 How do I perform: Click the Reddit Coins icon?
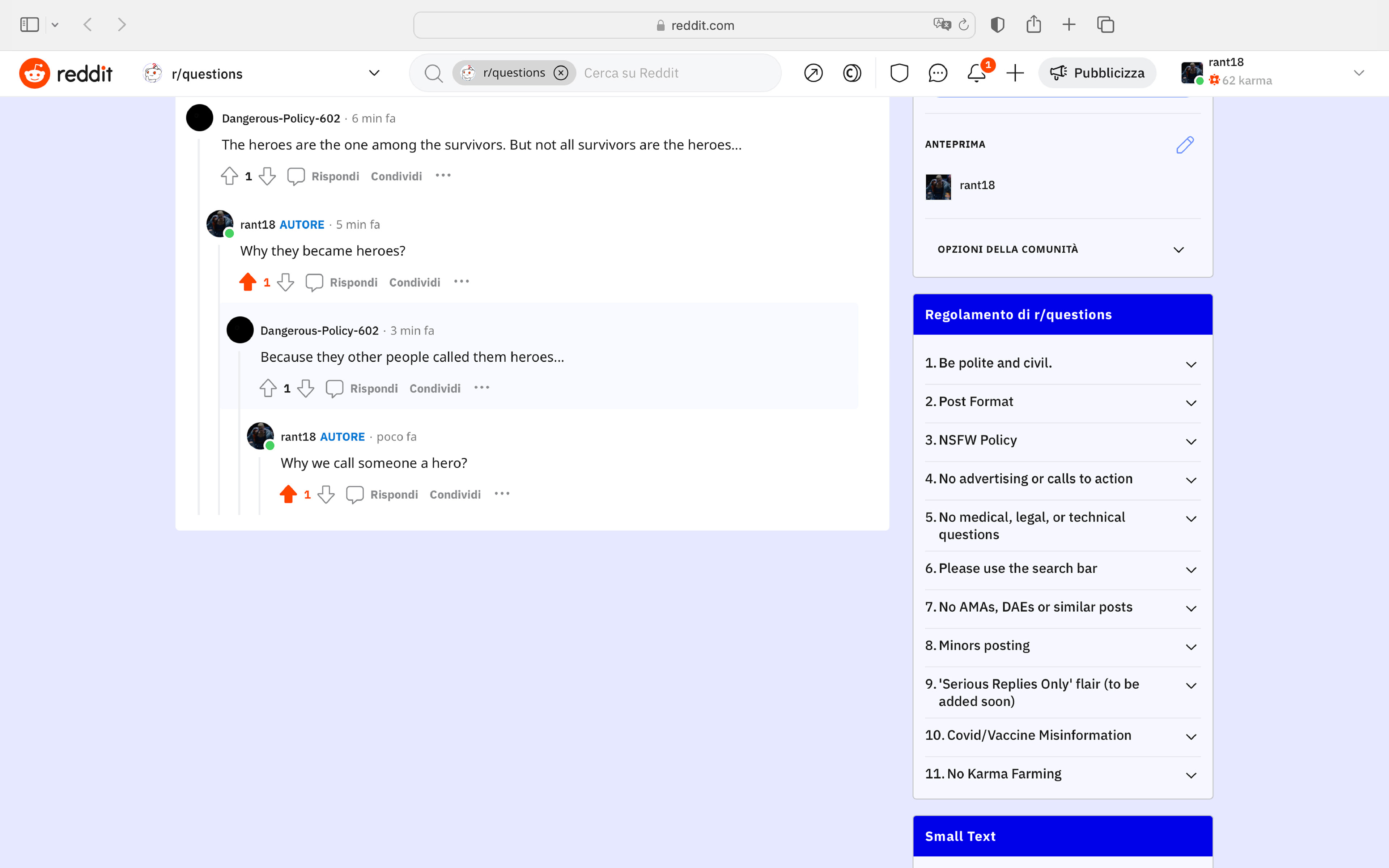pos(852,73)
